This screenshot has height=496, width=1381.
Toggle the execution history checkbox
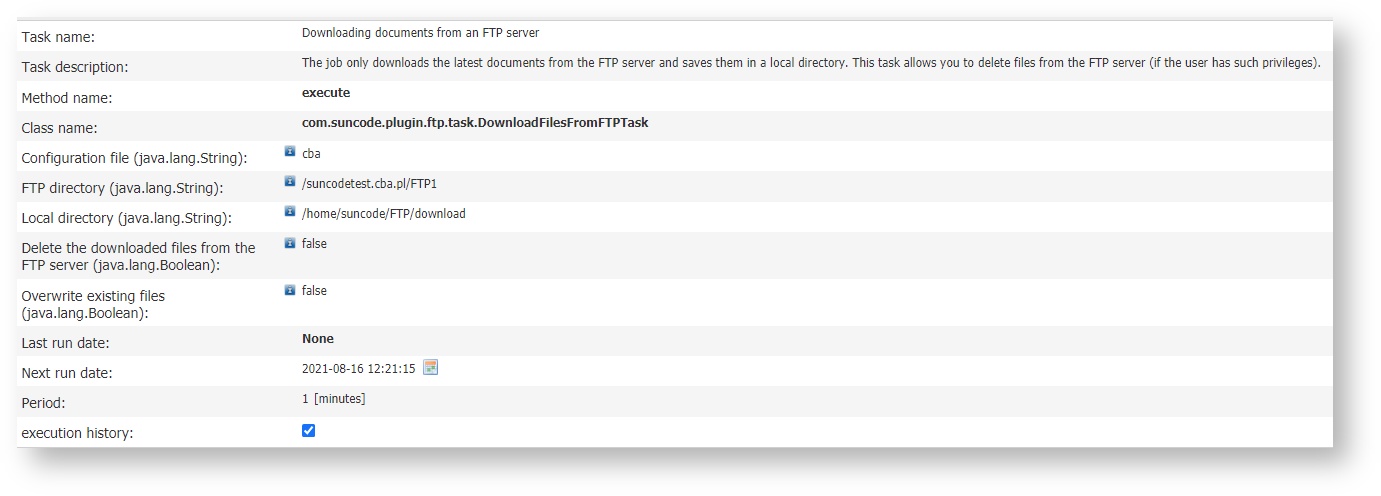(x=308, y=430)
